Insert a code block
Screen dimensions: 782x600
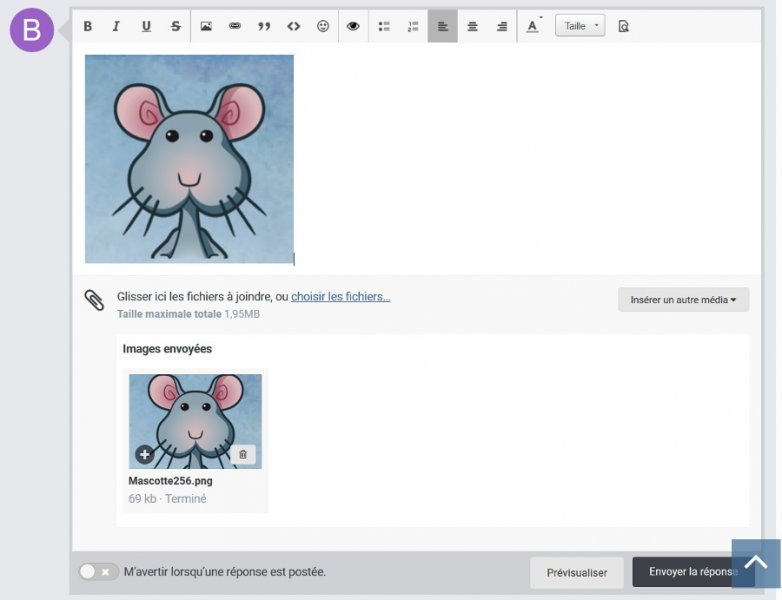point(293,26)
